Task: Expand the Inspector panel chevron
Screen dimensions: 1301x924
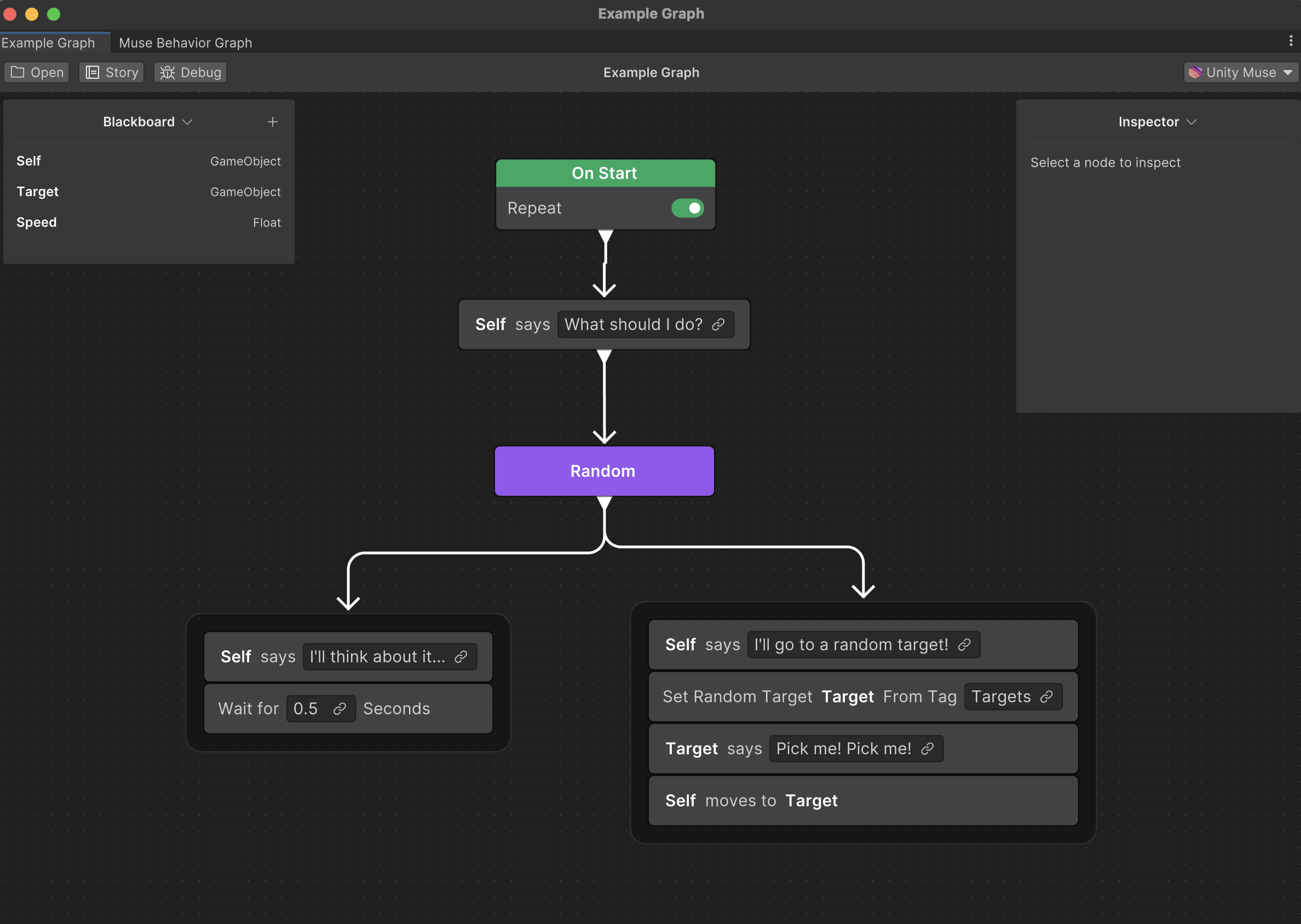Action: tap(1191, 122)
